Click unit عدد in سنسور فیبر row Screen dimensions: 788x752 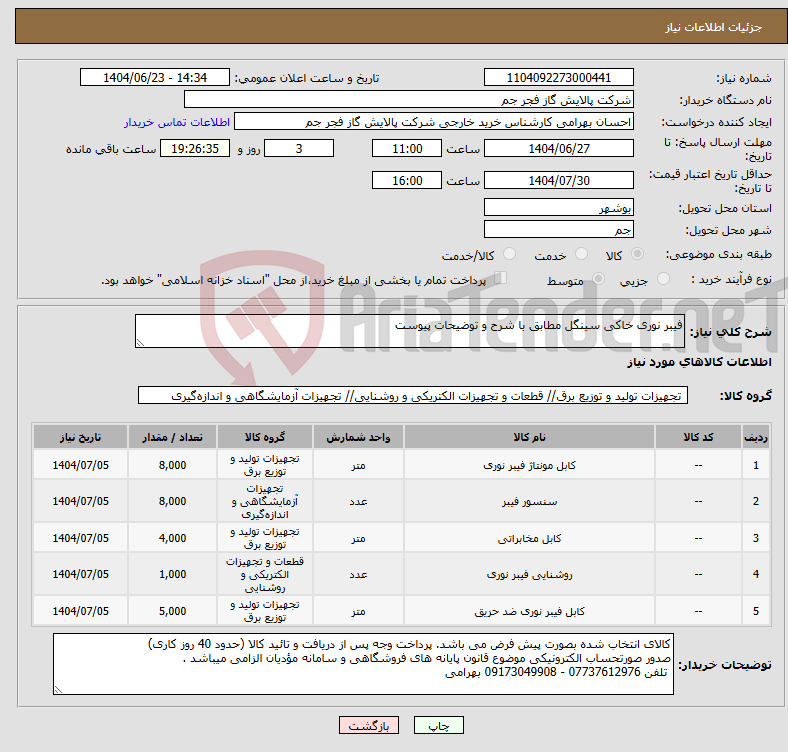[358, 502]
